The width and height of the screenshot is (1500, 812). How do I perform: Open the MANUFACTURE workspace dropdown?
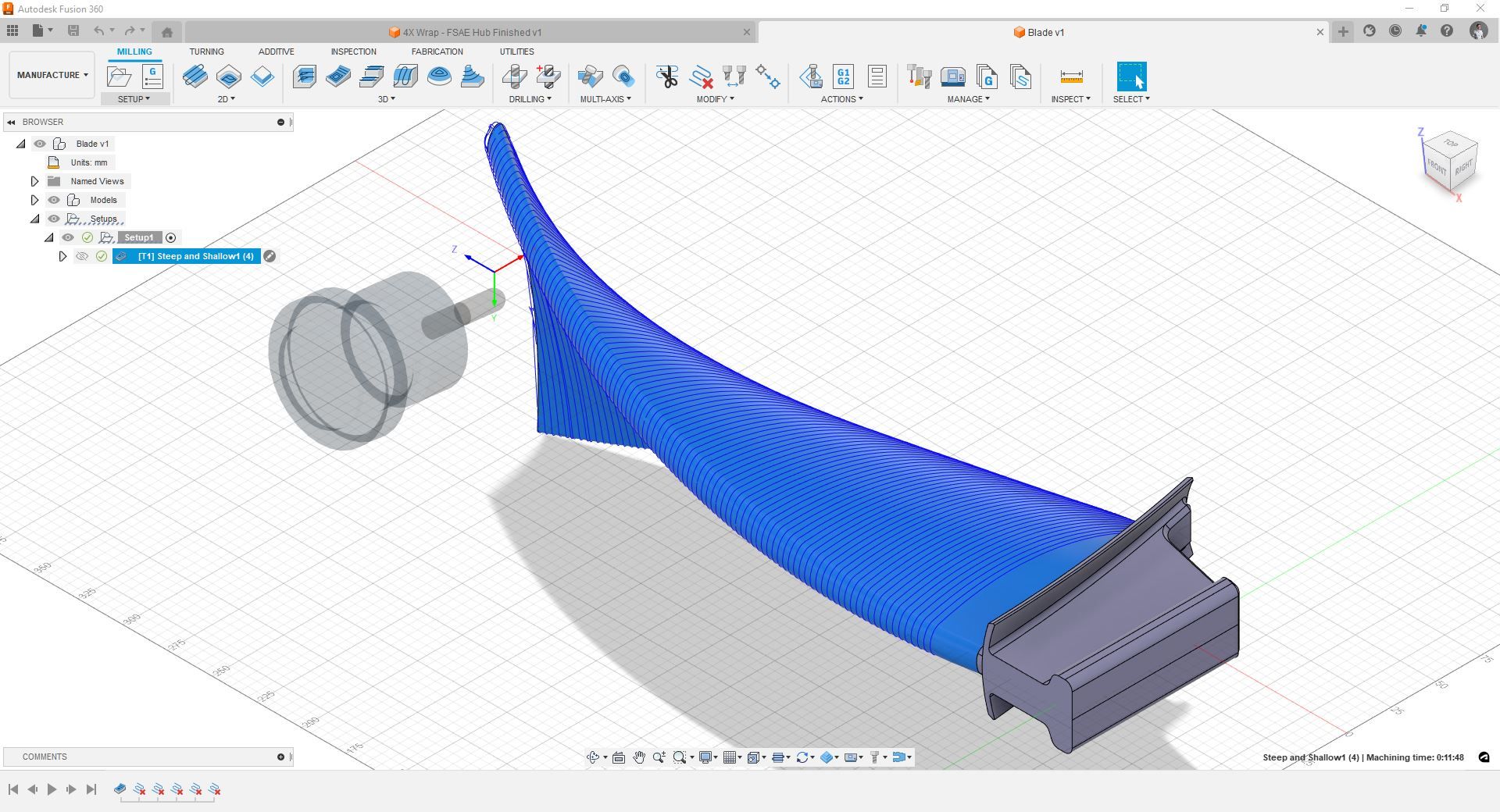[52, 75]
